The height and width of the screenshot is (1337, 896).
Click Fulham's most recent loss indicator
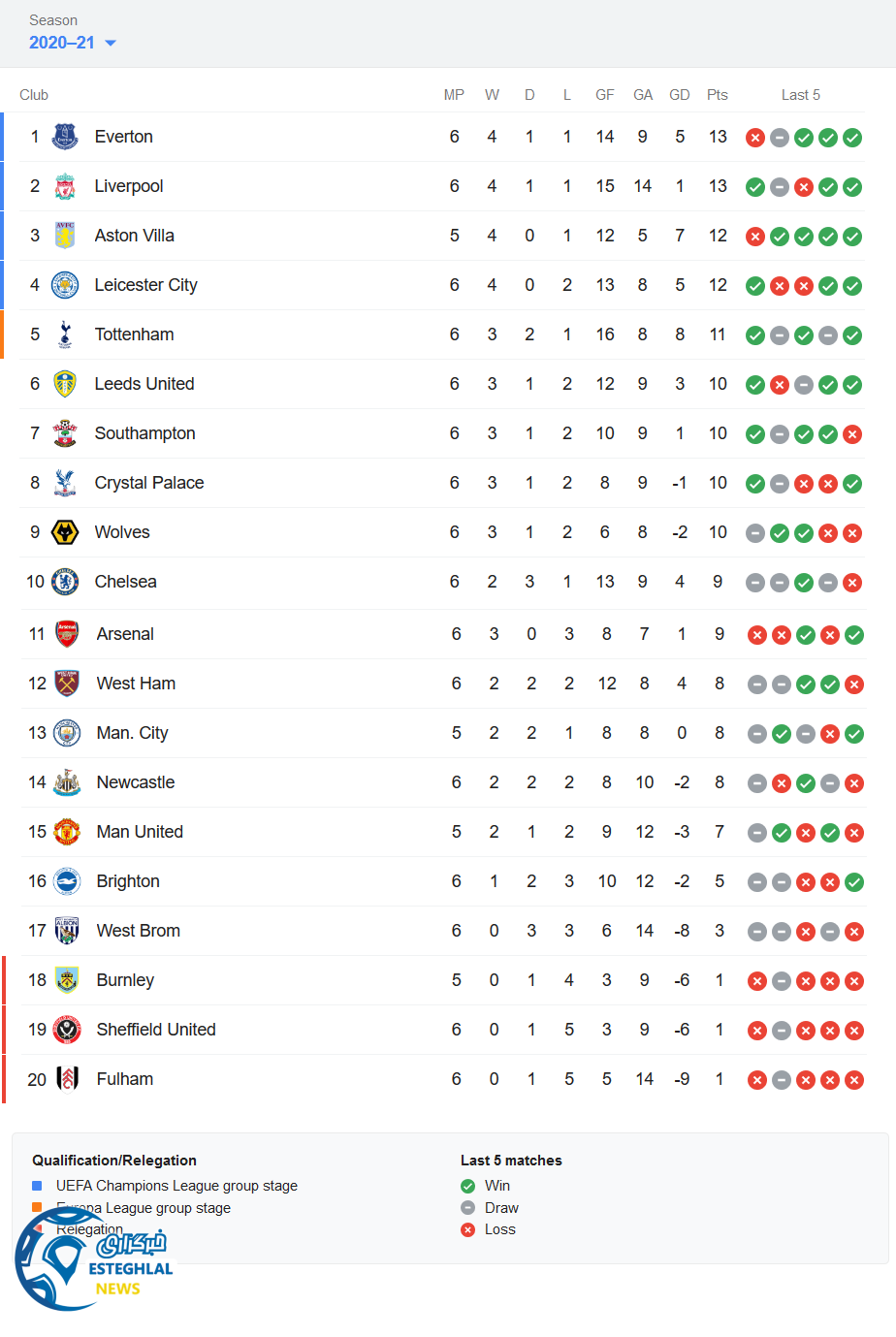854,1080
